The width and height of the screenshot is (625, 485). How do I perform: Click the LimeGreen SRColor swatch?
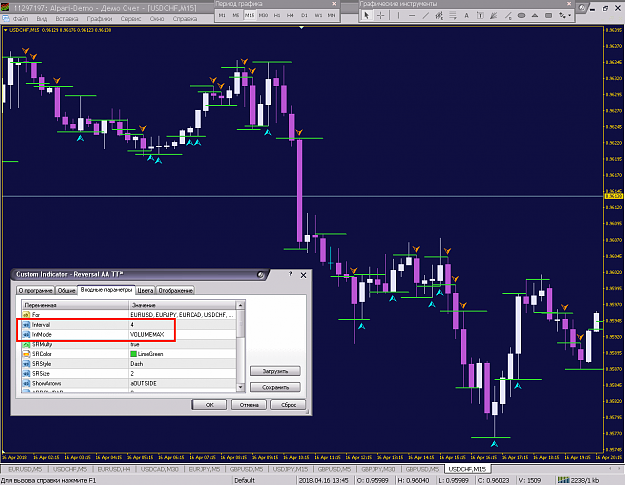point(134,354)
